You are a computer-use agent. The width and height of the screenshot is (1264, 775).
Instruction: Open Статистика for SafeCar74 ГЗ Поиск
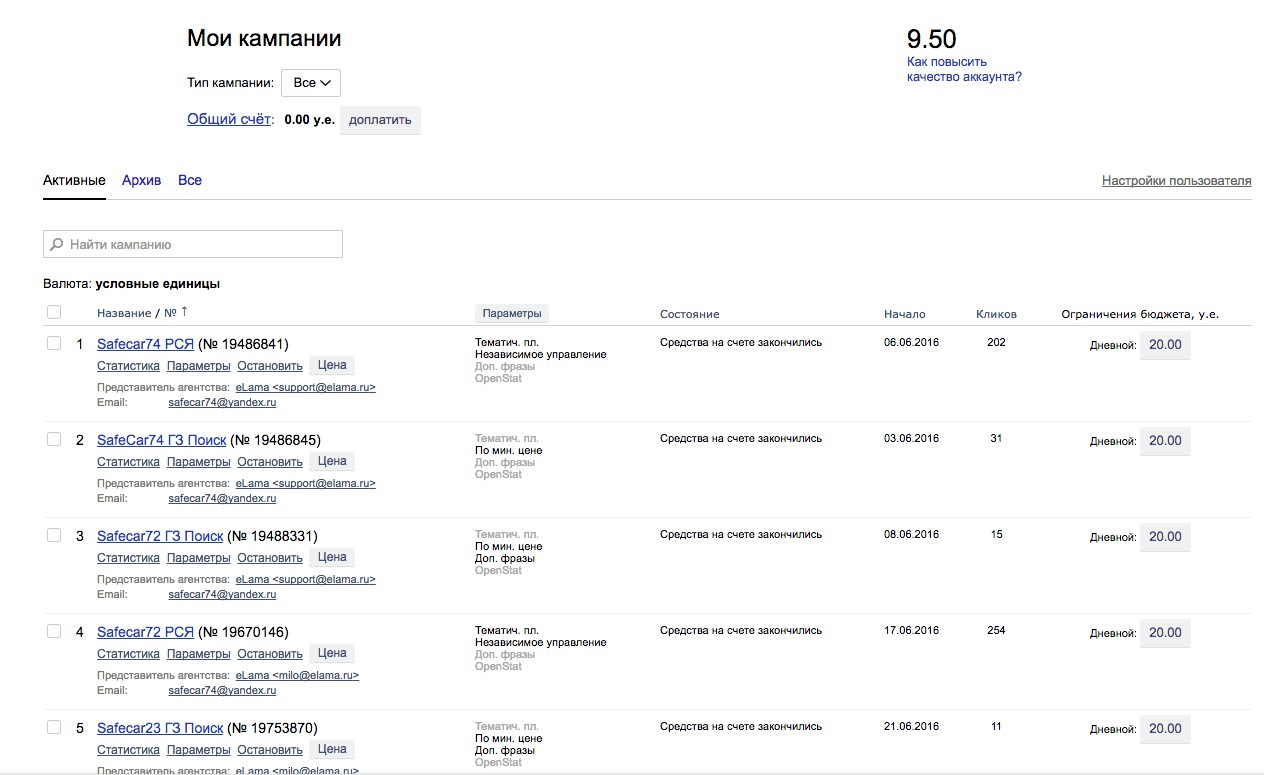[x=128, y=462]
